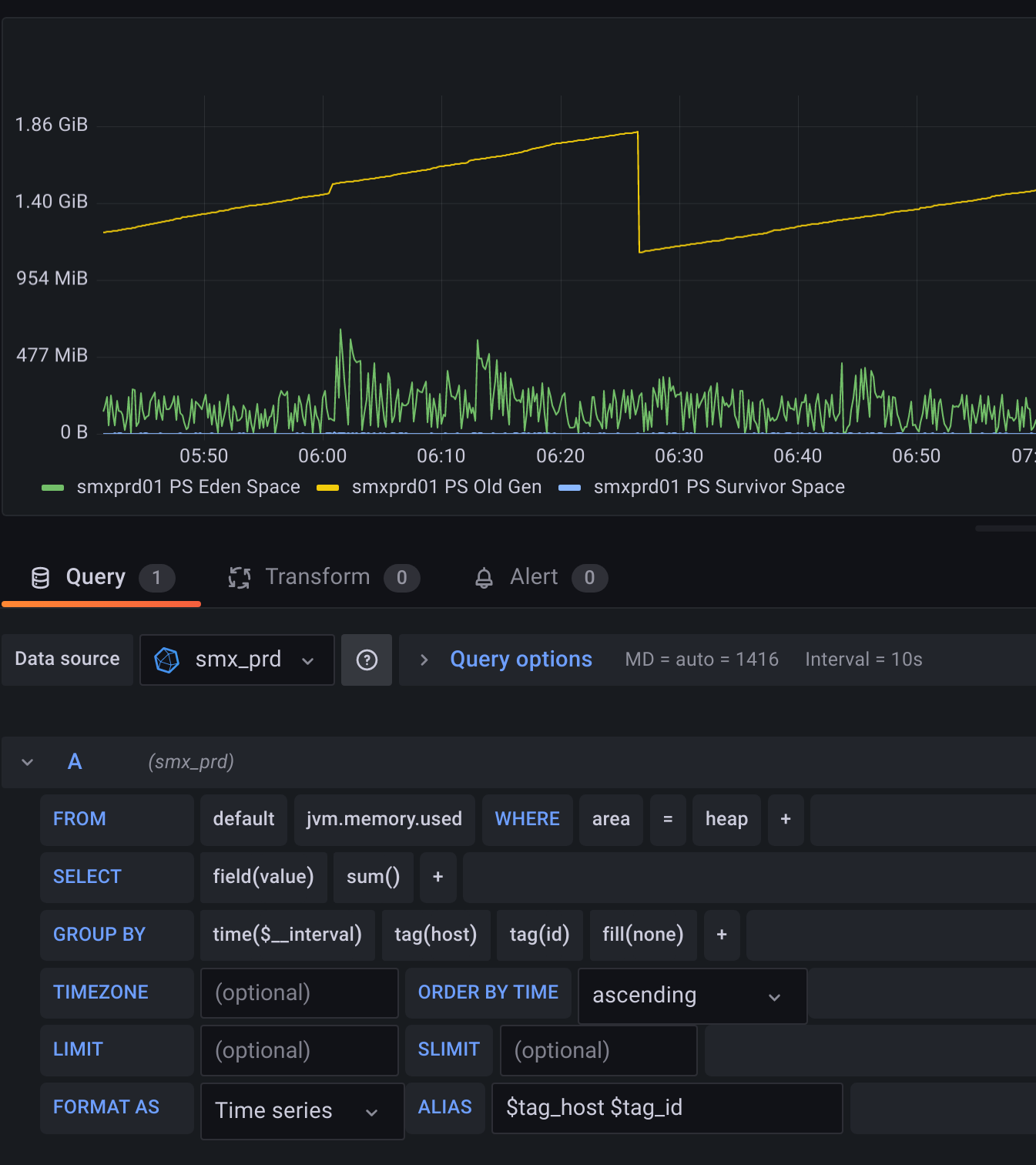Image resolution: width=1036 pixels, height=1165 pixels.
Task: Click sum() aggregation segment
Action: pyautogui.click(x=374, y=877)
